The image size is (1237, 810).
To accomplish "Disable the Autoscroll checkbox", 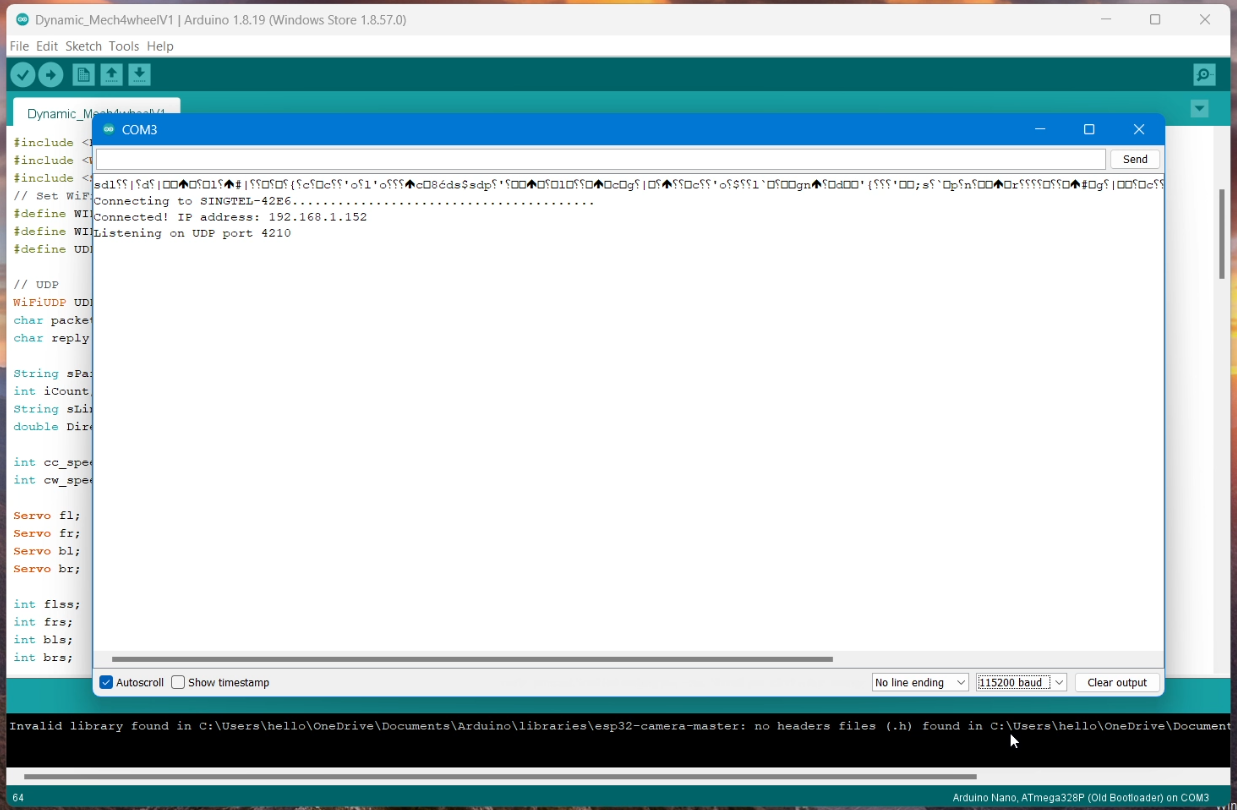I will 106,682.
